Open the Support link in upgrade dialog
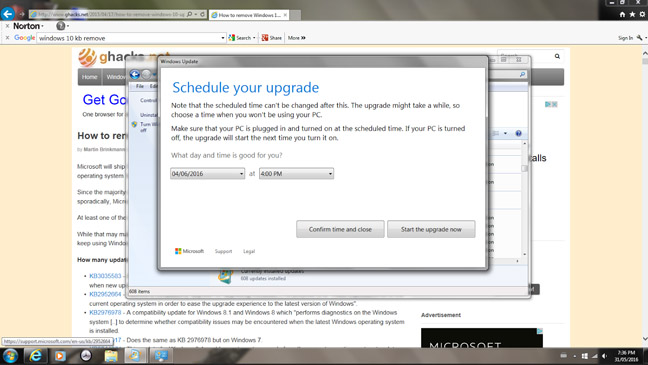Viewport: 648px width, 365px height. pyautogui.click(x=223, y=251)
